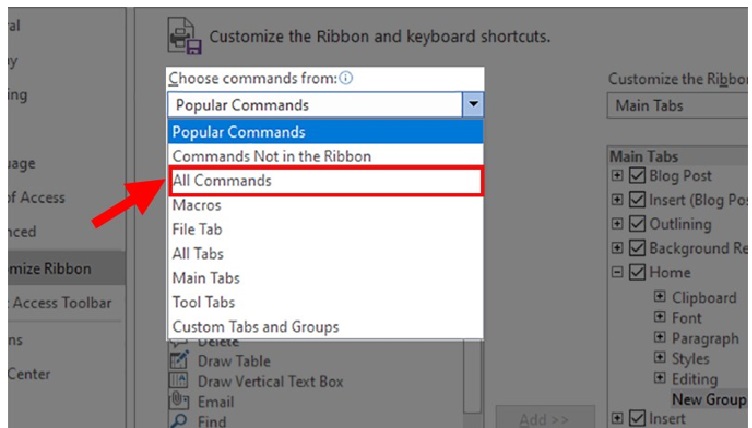Open the Popular Commands dropdown arrow

coord(474,105)
